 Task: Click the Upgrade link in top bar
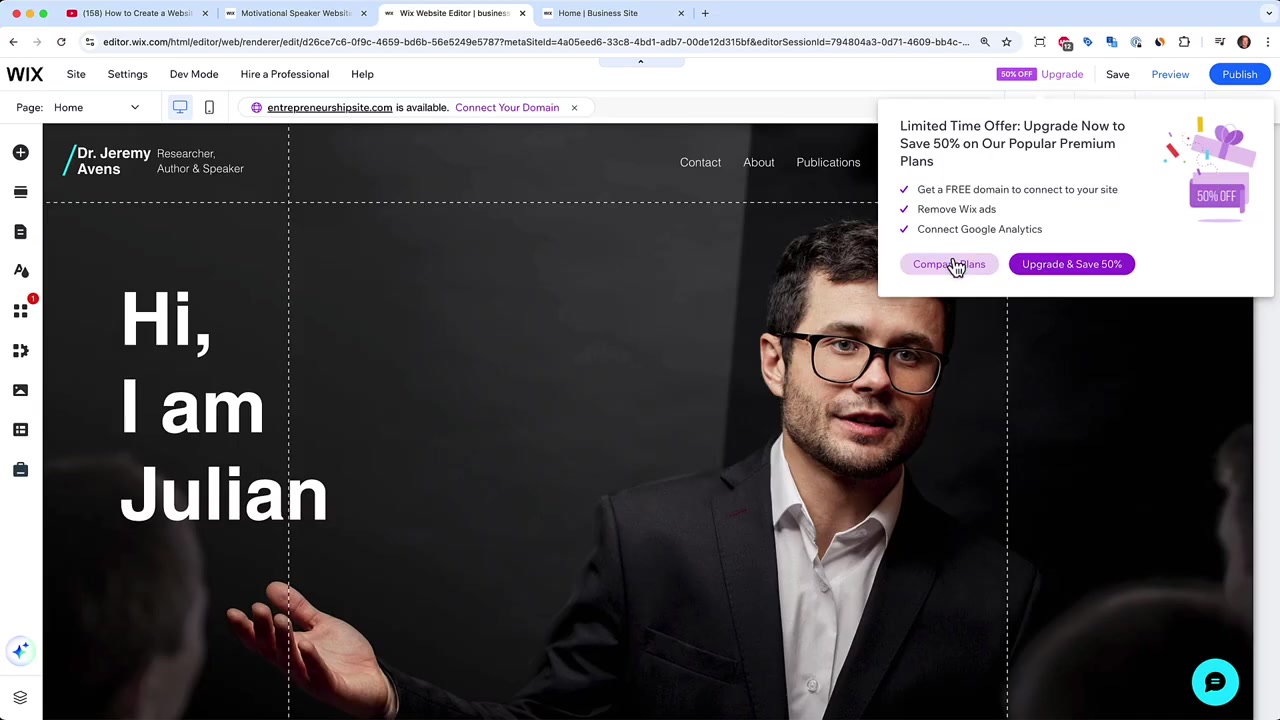click(x=1062, y=74)
